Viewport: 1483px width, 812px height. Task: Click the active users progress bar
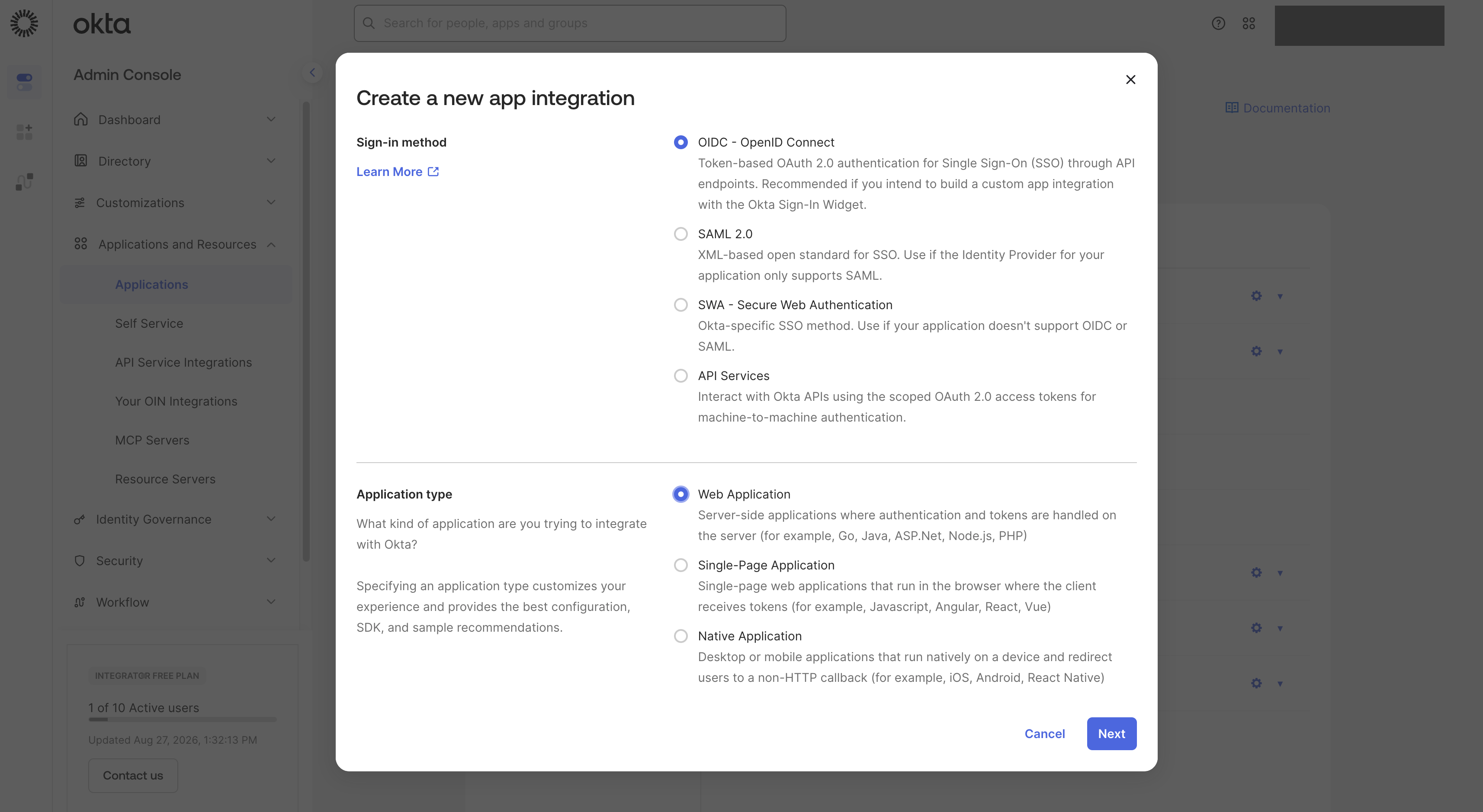(183, 719)
